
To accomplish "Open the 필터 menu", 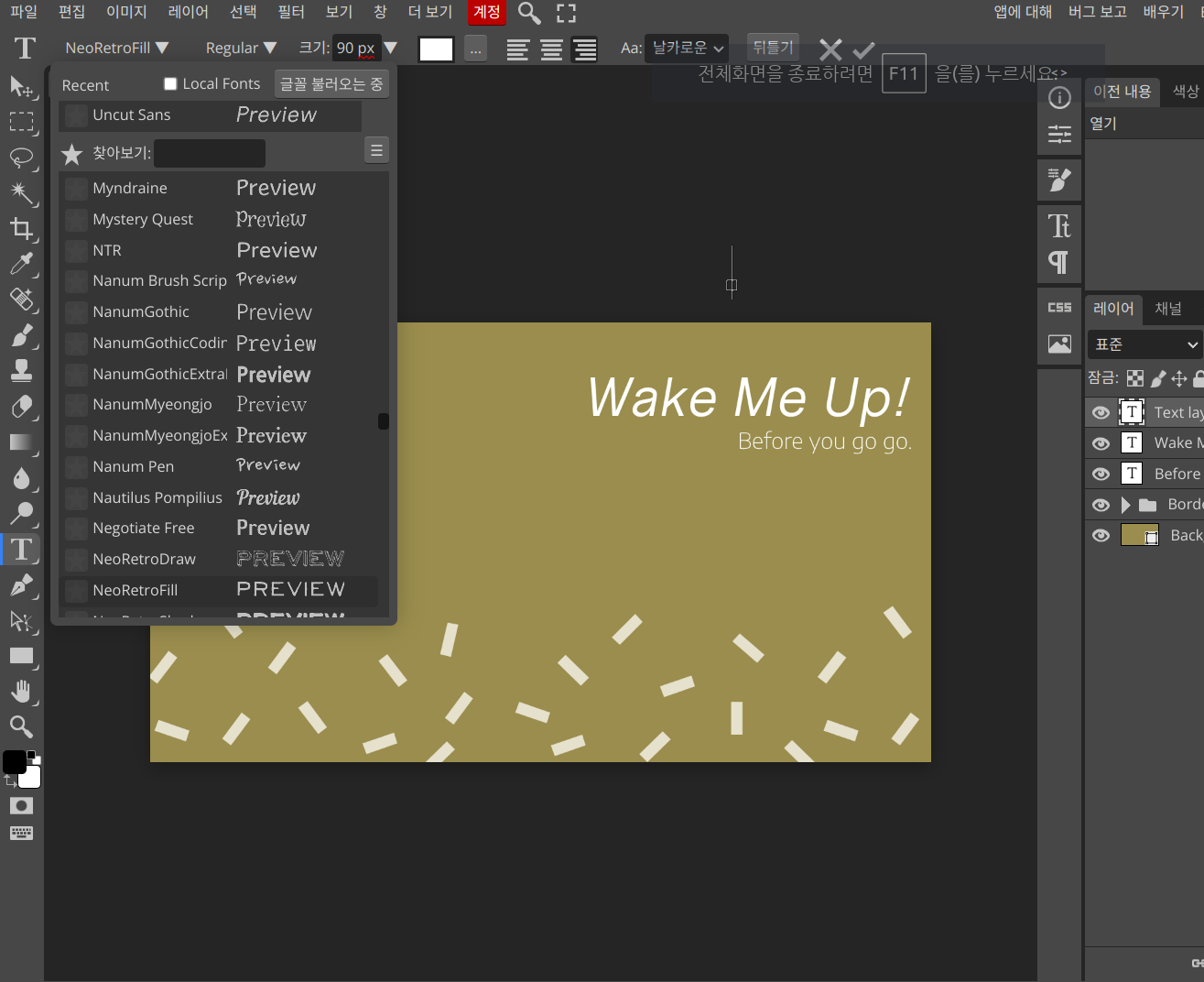I will [x=291, y=12].
